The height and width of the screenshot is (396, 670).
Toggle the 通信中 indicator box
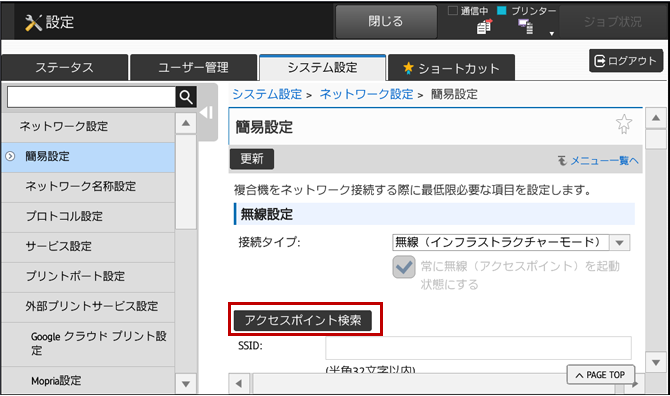point(453,11)
